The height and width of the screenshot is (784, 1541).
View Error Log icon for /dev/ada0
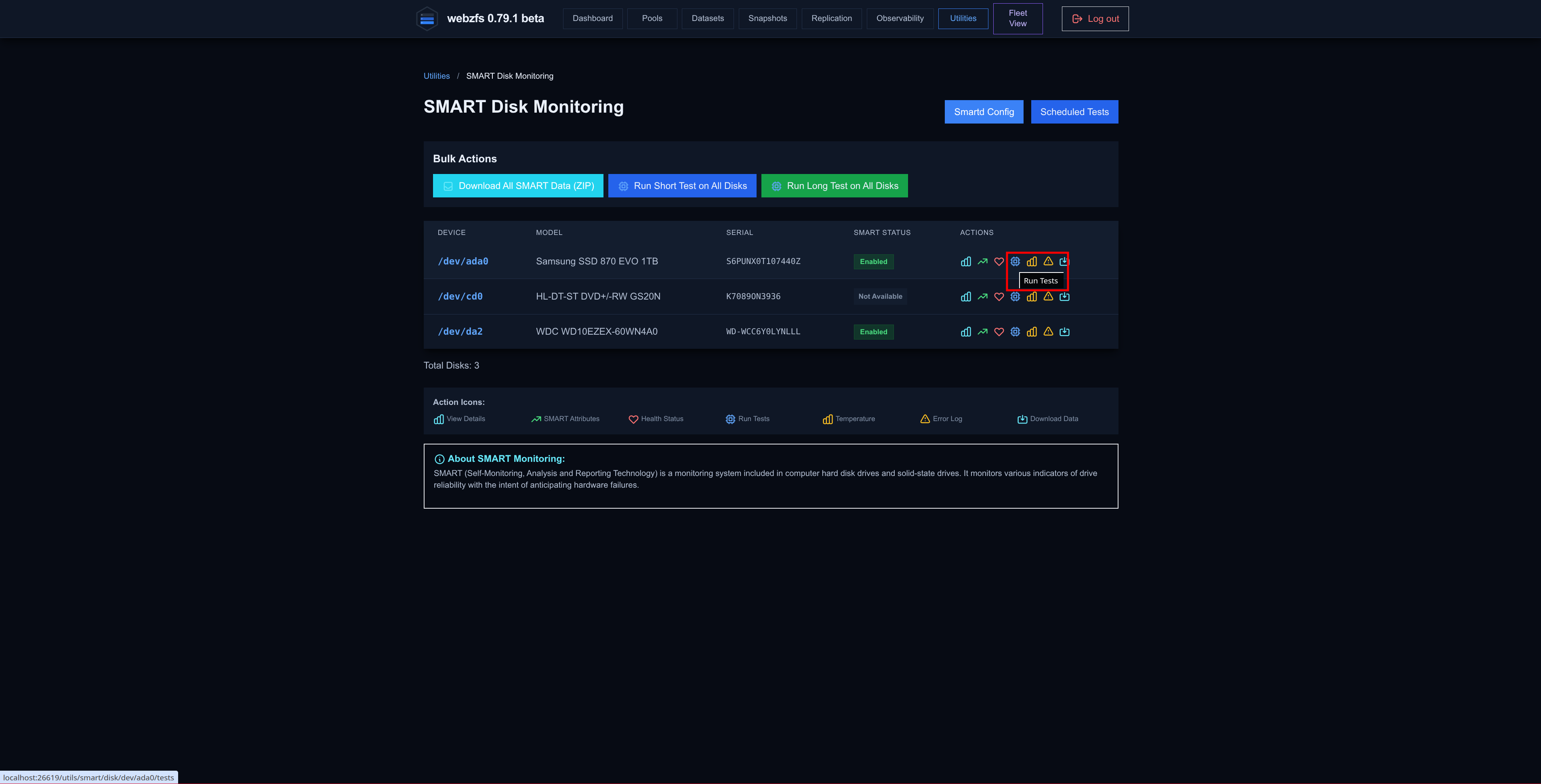tap(1048, 261)
